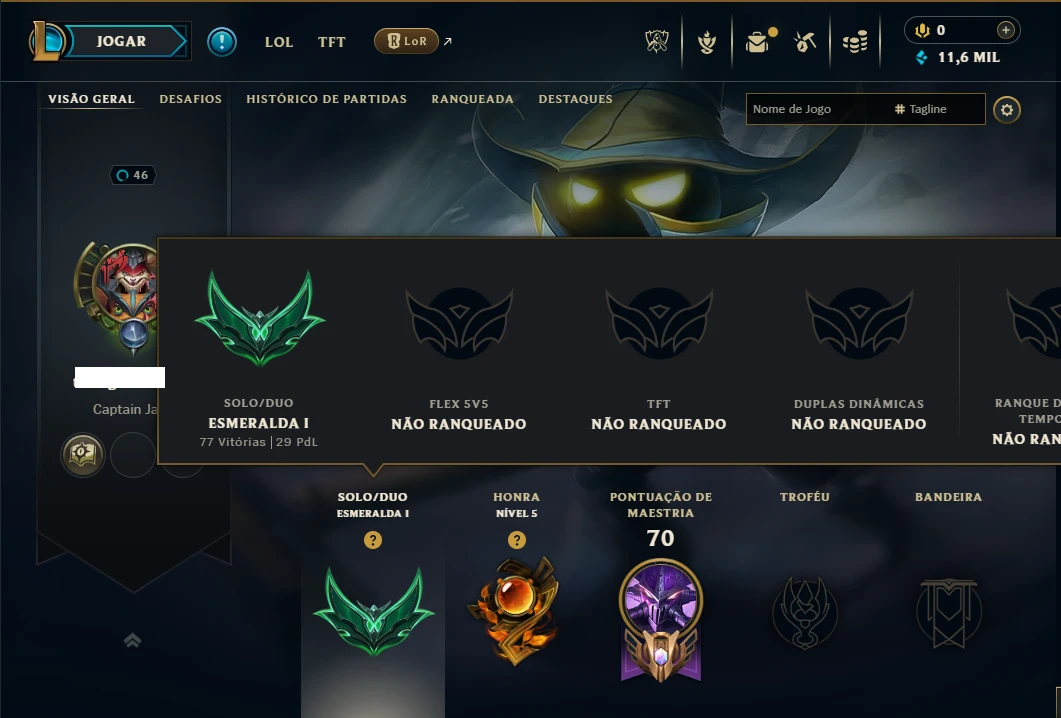Click the Nome de Jogo search field
This screenshot has height=718, width=1061.
point(816,109)
